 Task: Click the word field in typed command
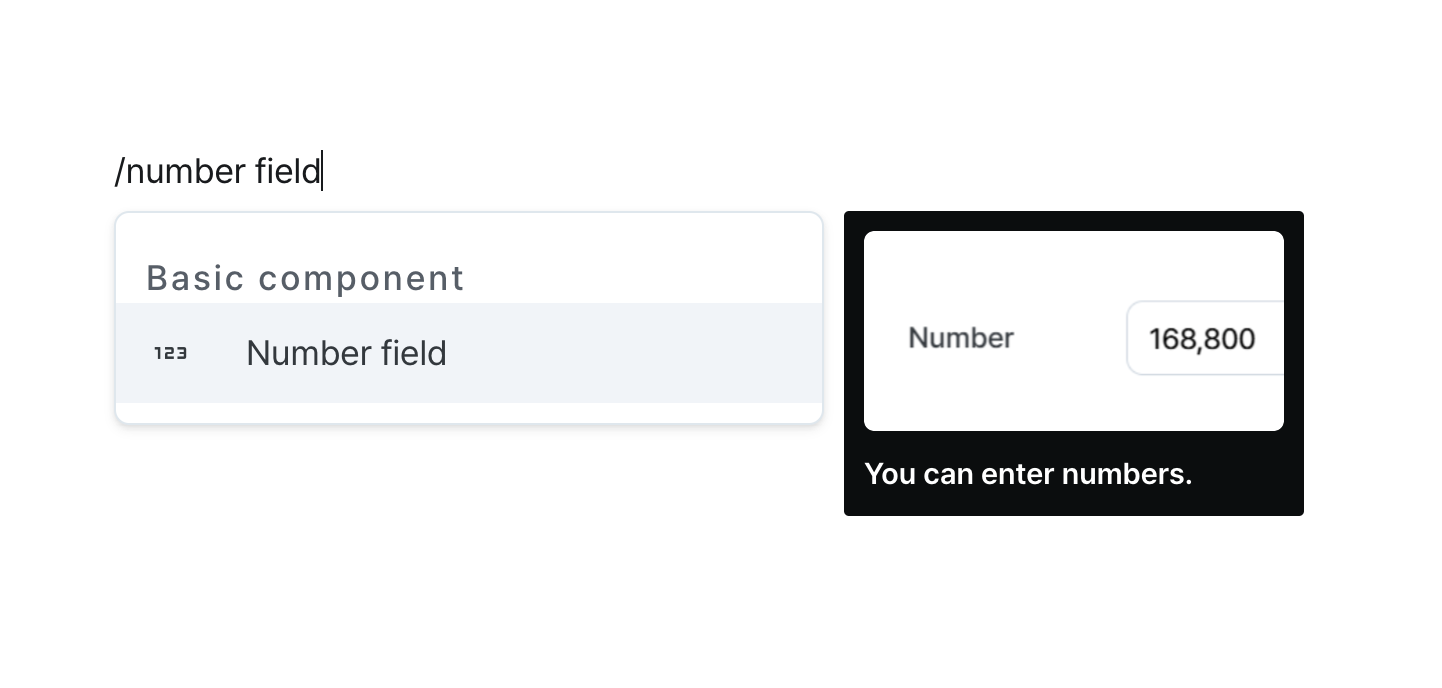pyautogui.click(x=287, y=171)
